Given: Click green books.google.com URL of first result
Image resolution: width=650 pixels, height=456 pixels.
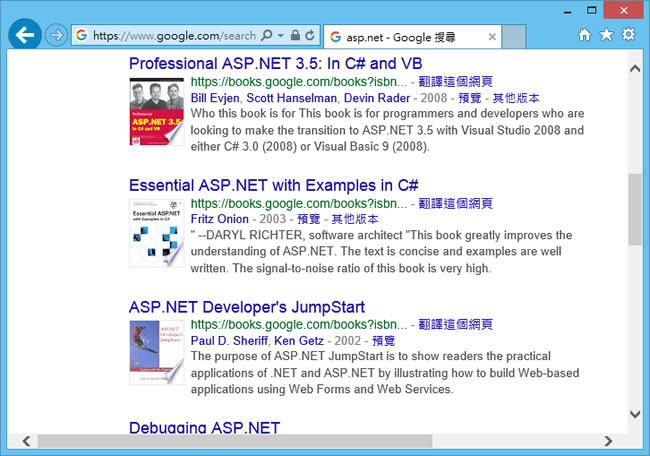Looking at the screenshot, I should pos(299,82).
